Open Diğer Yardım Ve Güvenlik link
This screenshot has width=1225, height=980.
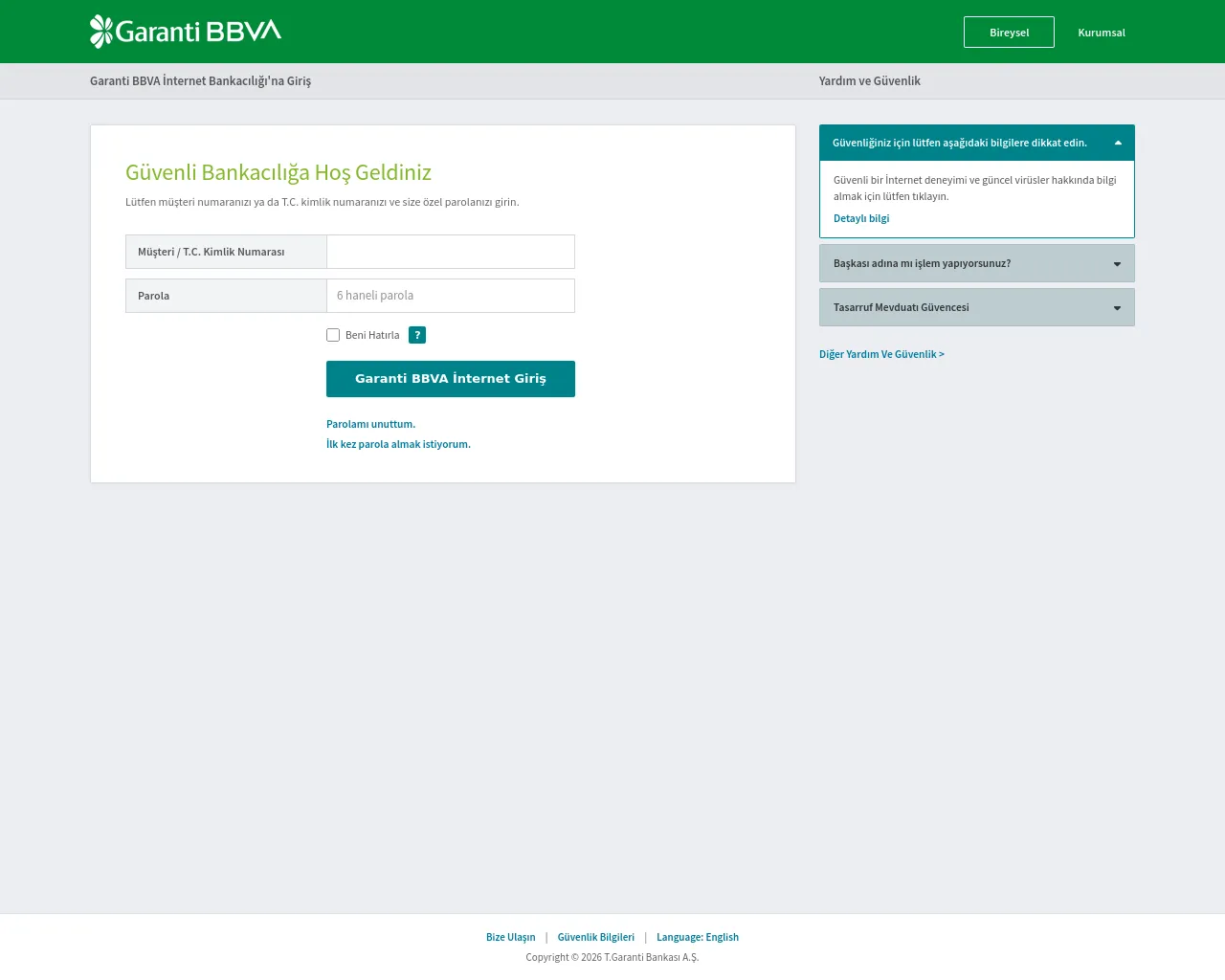pos(881,354)
